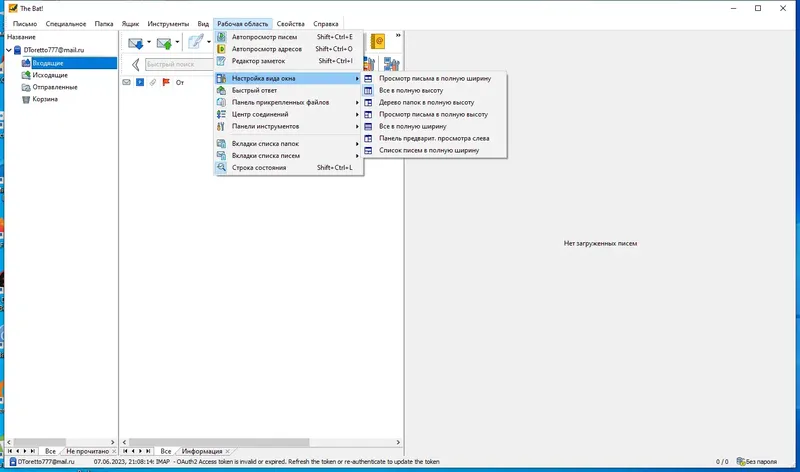Image resolution: width=800 pixels, height=472 pixels.
Task: Close the Информация tab
Action: tap(228, 452)
